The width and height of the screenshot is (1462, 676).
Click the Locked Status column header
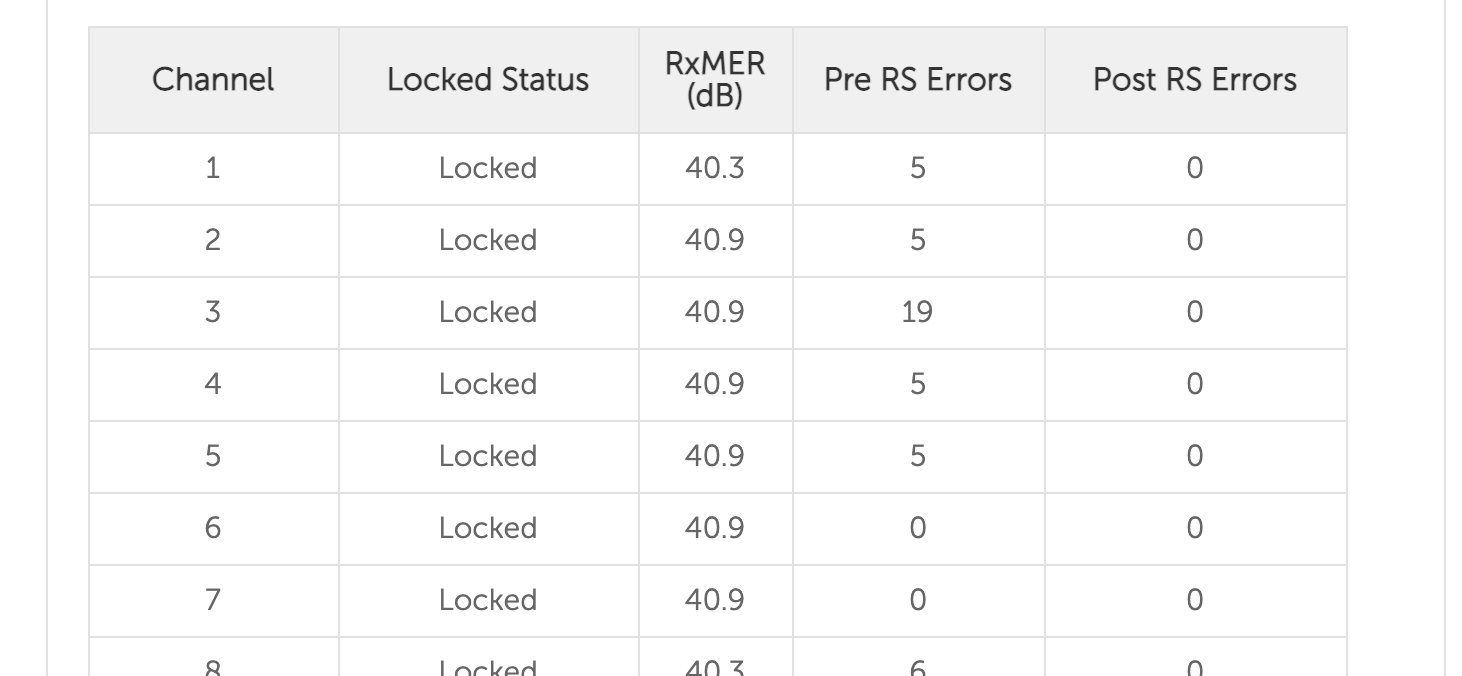tap(488, 80)
